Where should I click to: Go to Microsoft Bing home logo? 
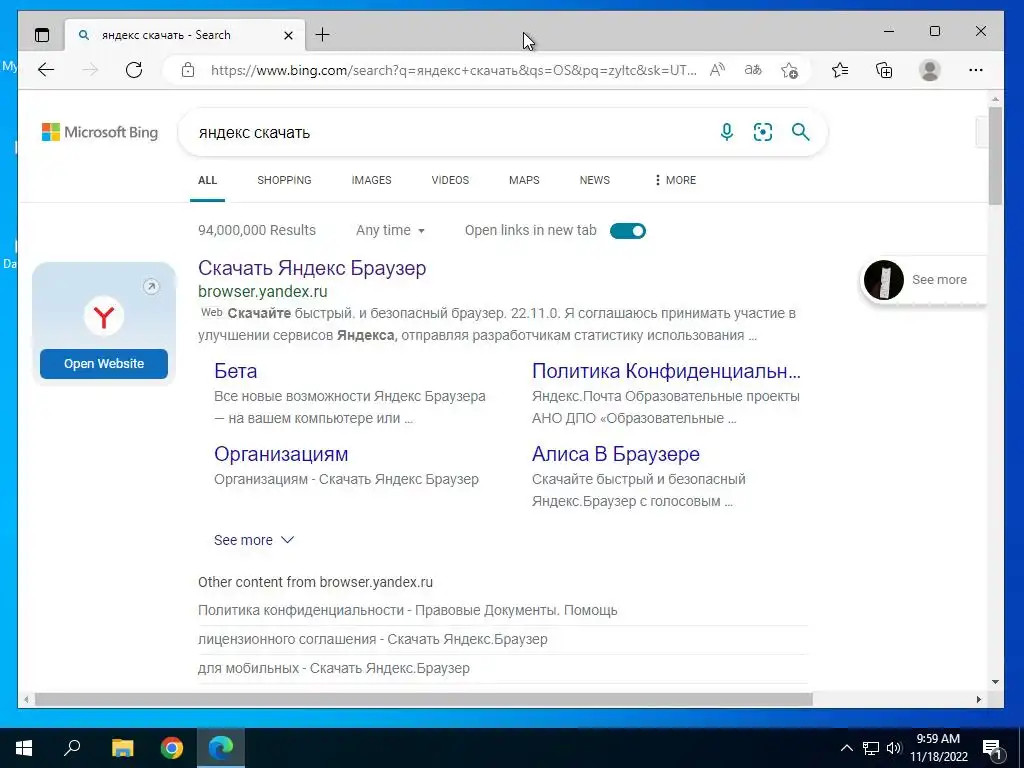(x=100, y=132)
